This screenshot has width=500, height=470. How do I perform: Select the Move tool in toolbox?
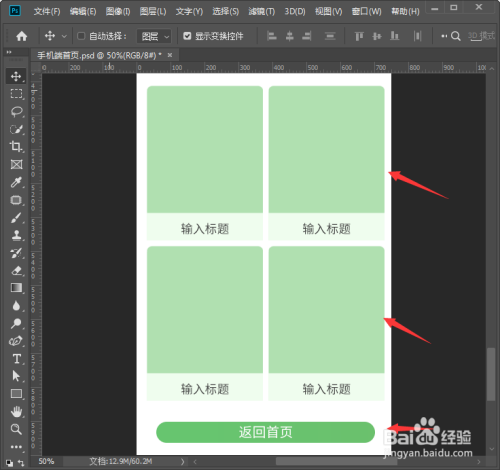(x=16, y=76)
